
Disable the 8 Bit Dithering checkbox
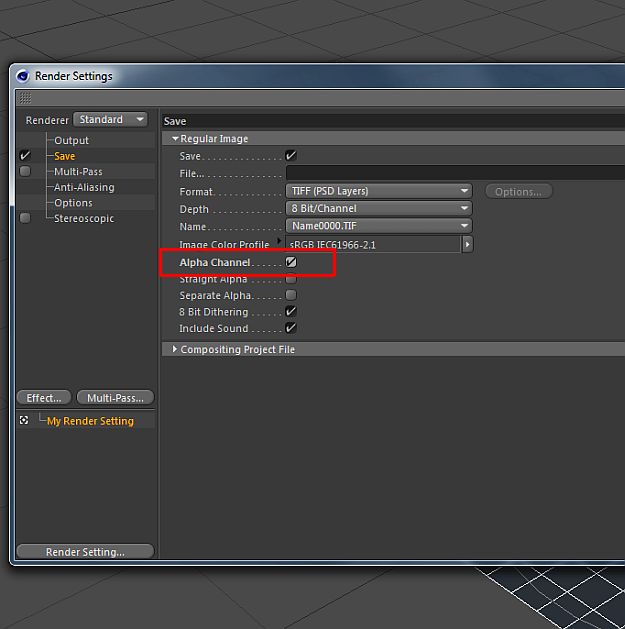pos(291,312)
